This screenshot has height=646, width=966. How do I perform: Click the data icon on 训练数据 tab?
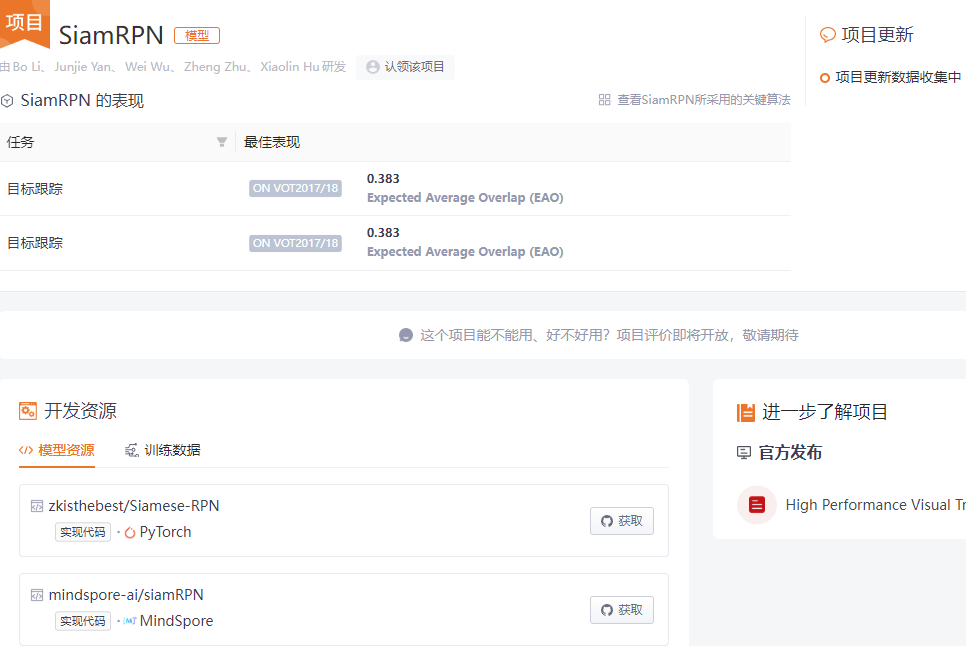coord(131,450)
